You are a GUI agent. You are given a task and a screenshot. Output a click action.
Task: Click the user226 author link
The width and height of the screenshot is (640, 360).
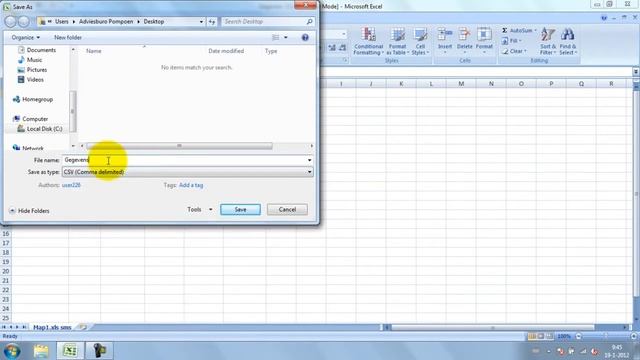point(71,185)
